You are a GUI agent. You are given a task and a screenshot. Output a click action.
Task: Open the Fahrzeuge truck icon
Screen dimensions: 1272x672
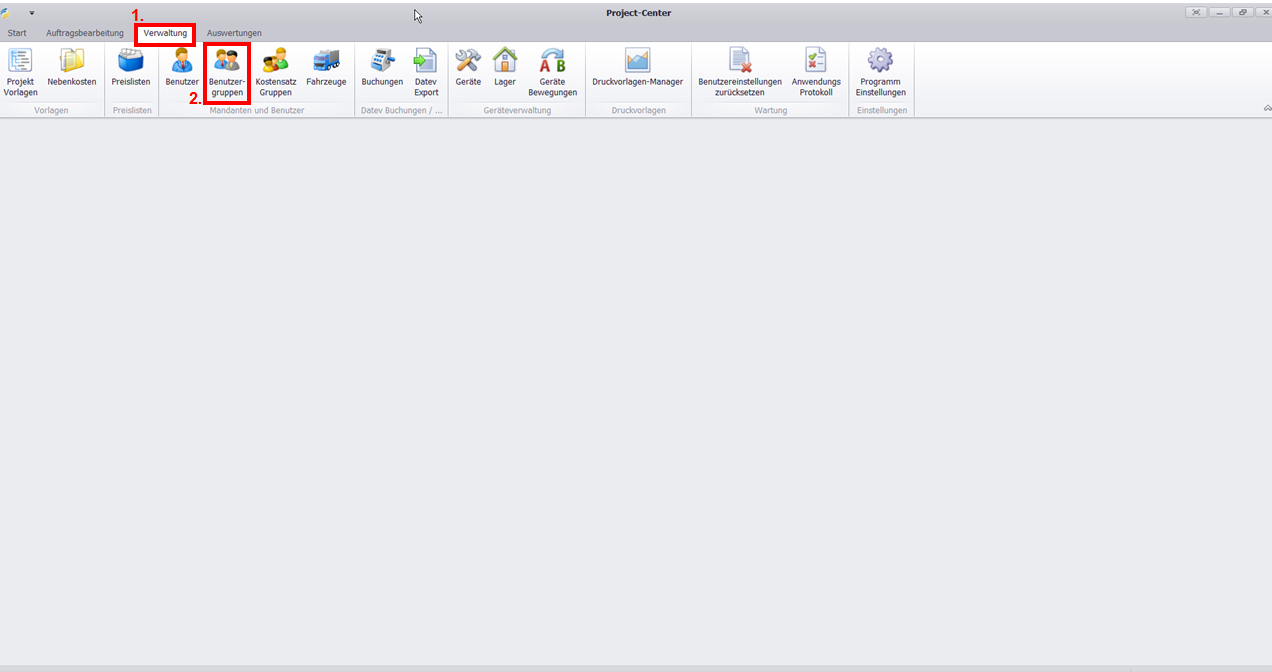(326, 70)
